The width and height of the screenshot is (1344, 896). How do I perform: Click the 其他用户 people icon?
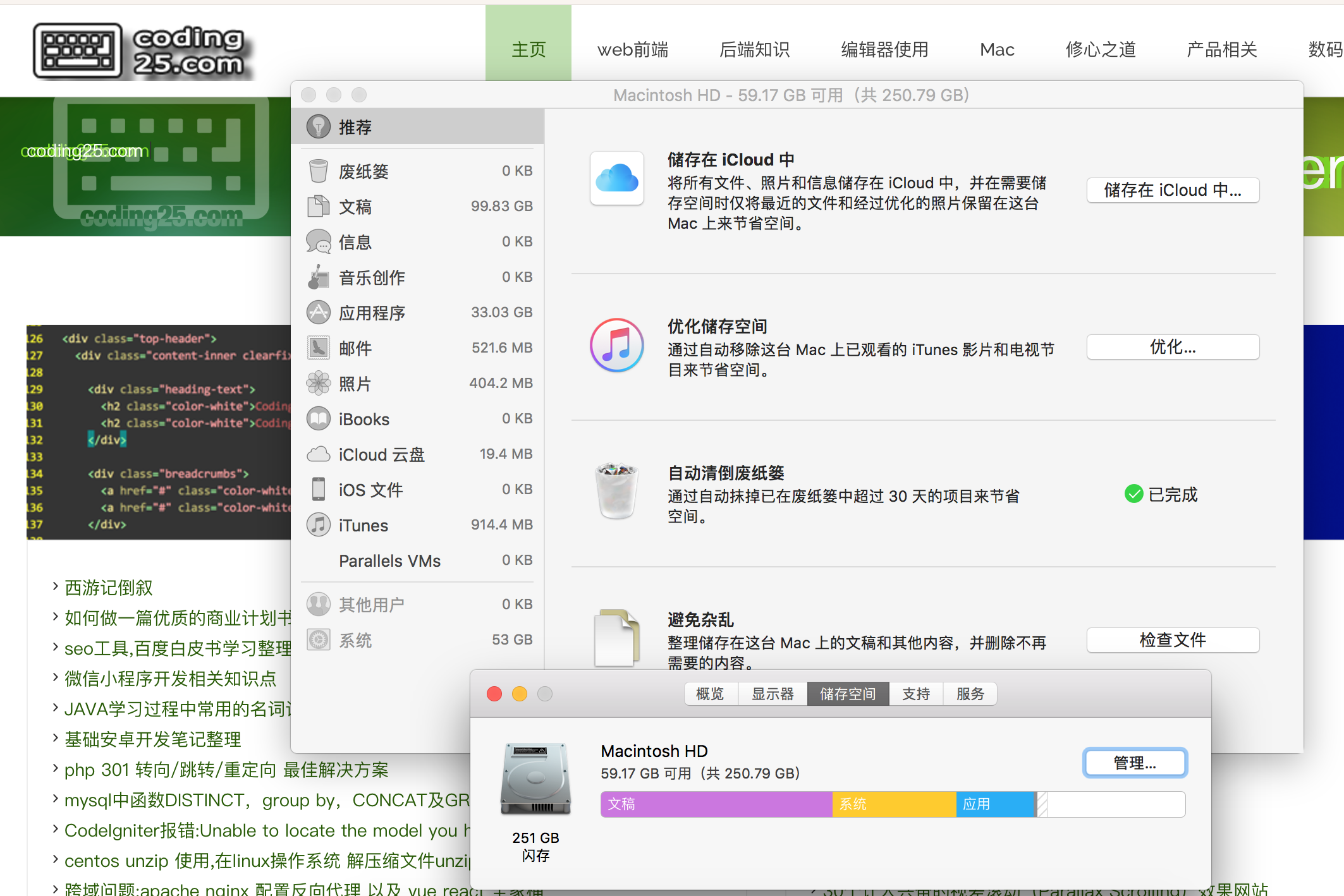pyautogui.click(x=318, y=604)
